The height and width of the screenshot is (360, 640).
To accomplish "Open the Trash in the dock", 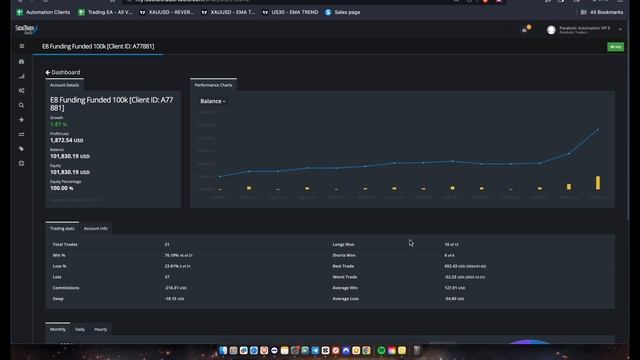I will click(417, 350).
